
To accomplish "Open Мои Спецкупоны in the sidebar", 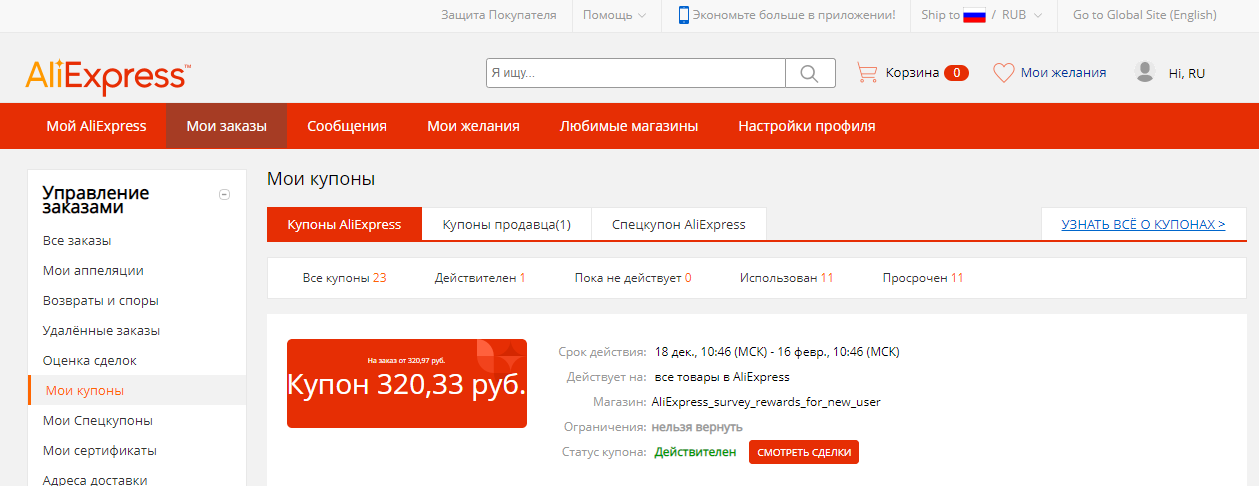I will coord(98,420).
